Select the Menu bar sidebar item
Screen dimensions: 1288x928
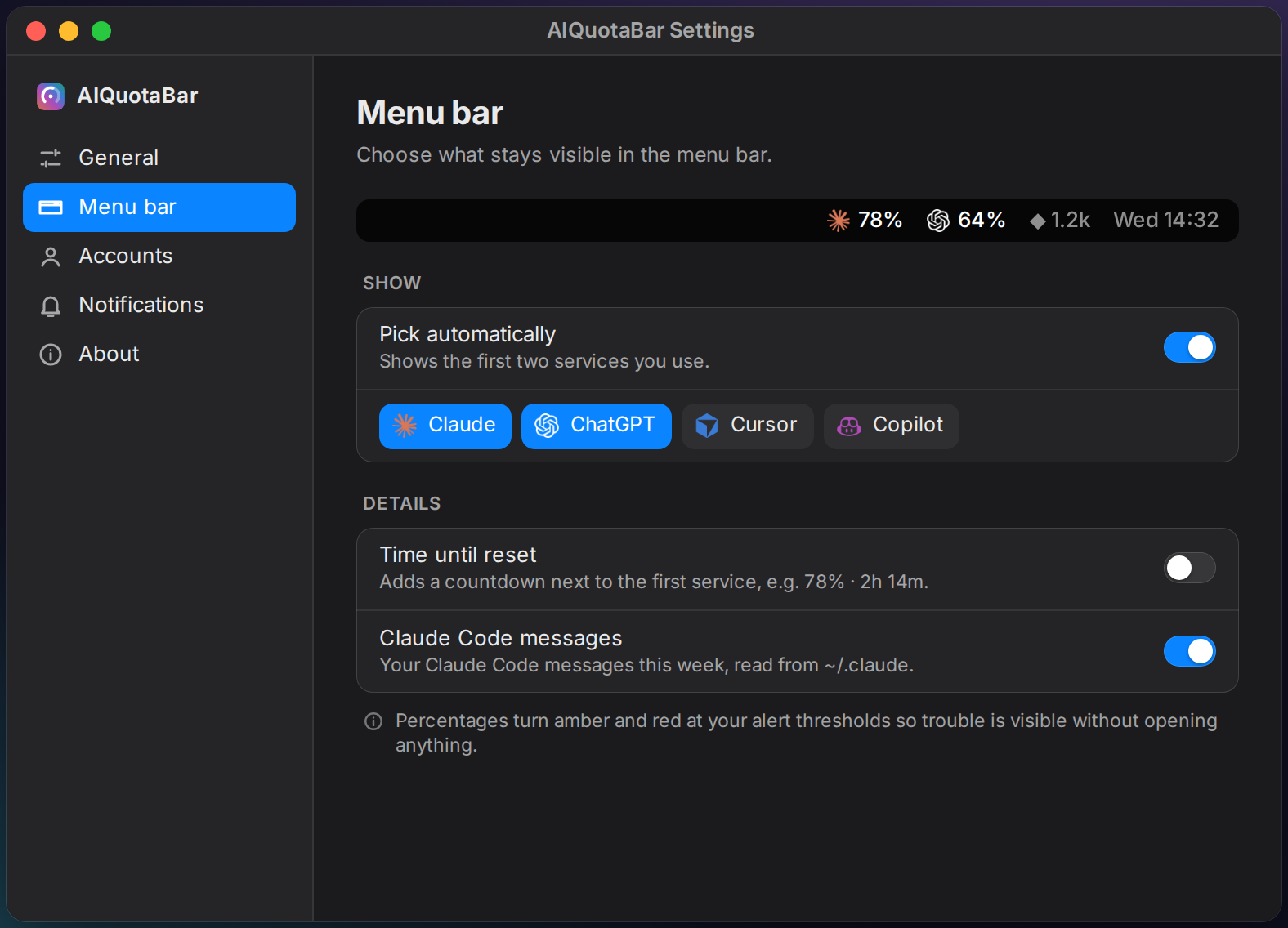pyautogui.click(x=159, y=207)
